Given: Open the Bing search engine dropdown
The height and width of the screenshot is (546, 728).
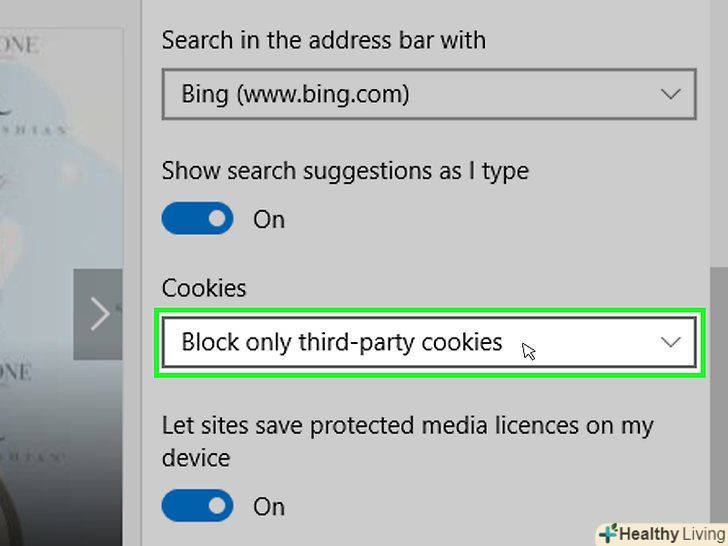Looking at the screenshot, I should click(428, 95).
